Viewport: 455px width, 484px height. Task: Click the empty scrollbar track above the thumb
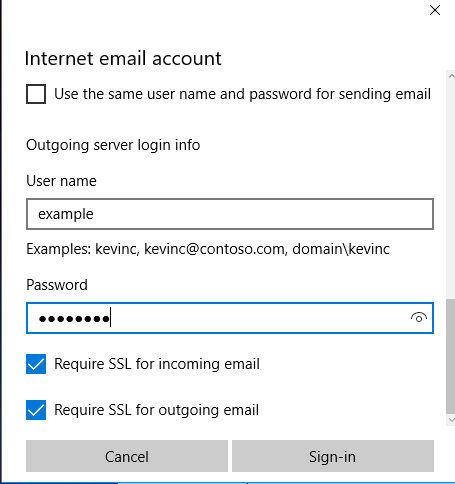tap(451, 190)
